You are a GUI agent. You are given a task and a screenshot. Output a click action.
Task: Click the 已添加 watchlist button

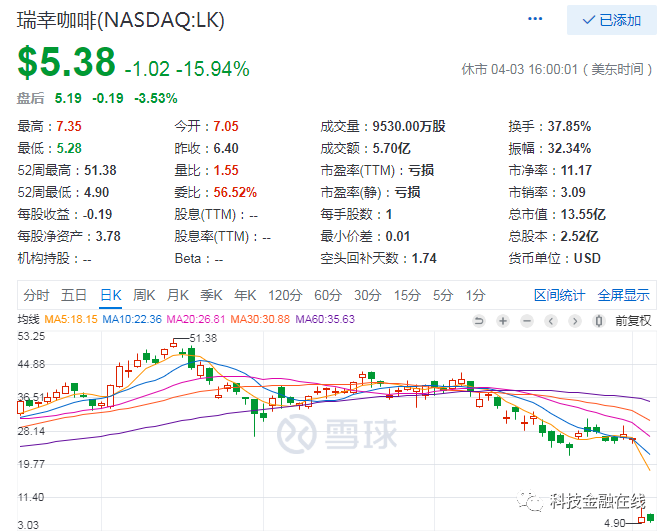tap(611, 20)
